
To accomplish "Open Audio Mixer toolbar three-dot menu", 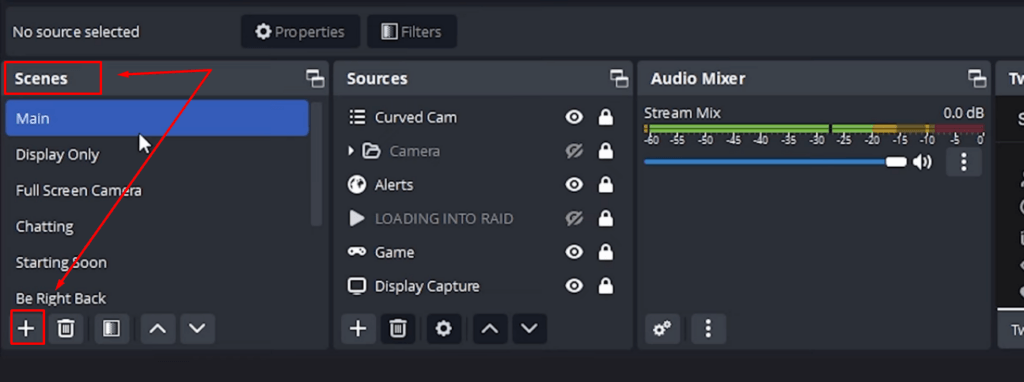I will click(709, 328).
